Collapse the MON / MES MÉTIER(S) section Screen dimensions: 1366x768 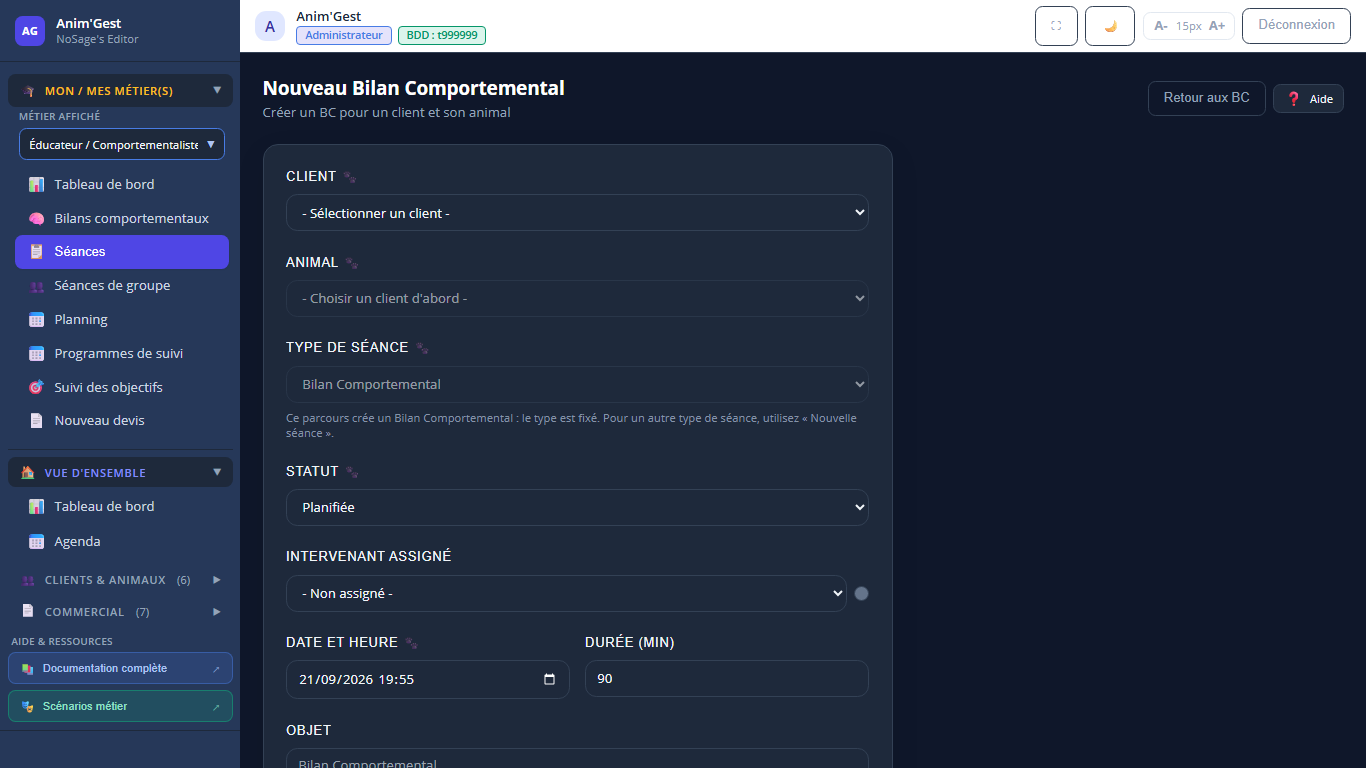pyautogui.click(x=120, y=91)
